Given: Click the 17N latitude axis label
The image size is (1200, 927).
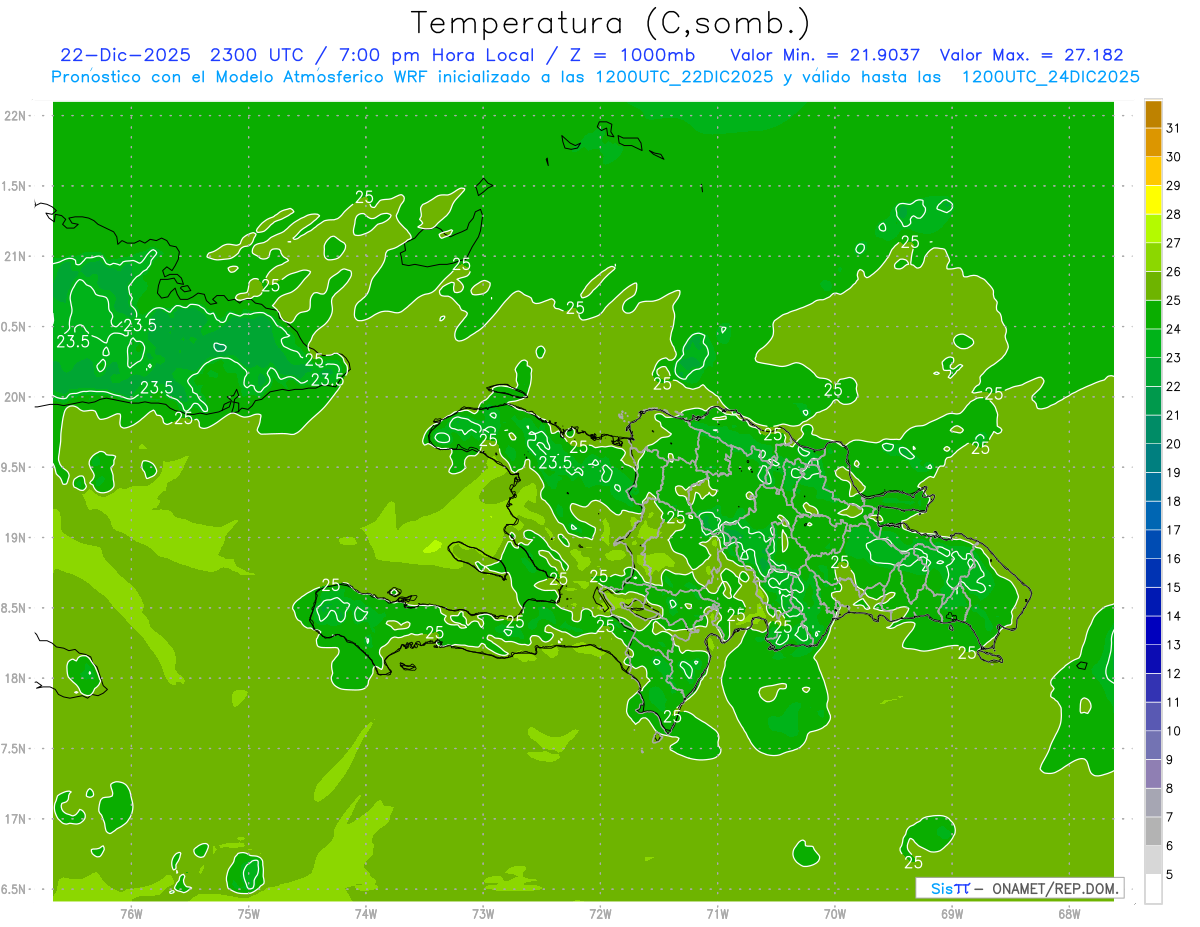Looking at the screenshot, I should tap(15, 819).
